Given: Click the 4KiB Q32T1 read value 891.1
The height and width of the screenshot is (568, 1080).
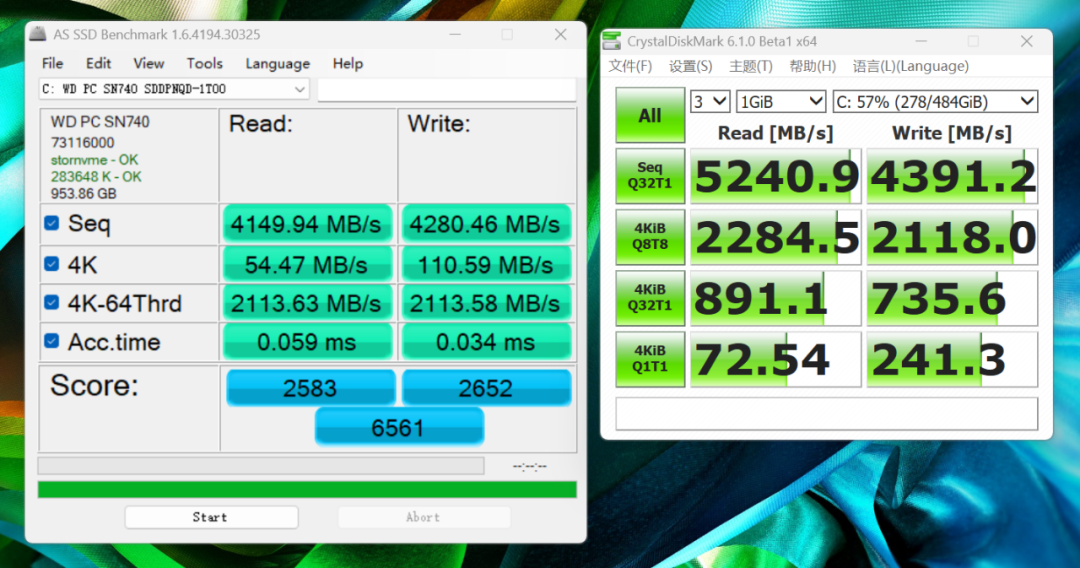Looking at the screenshot, I should click(776, 298).
